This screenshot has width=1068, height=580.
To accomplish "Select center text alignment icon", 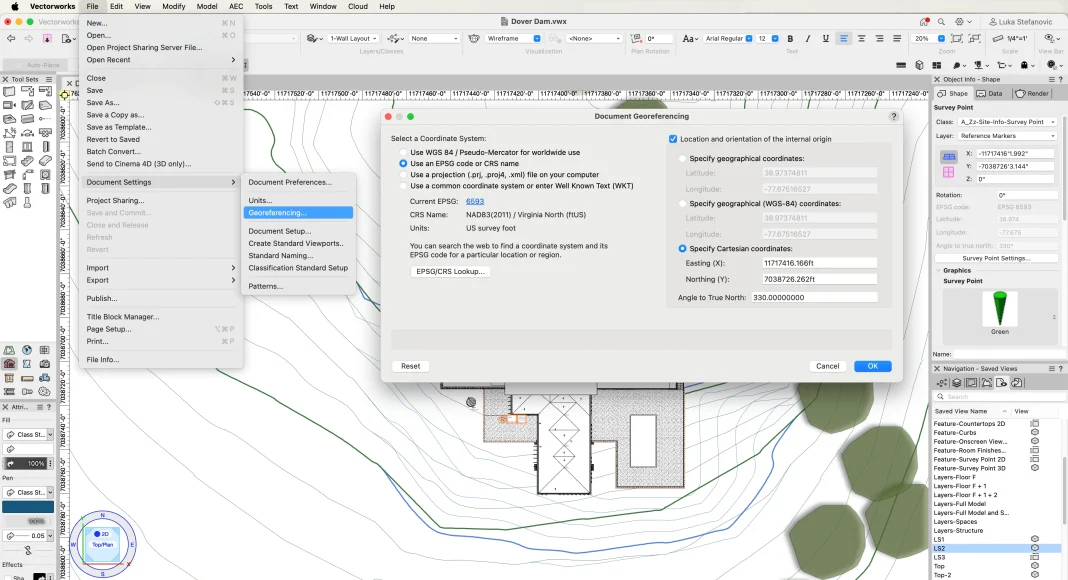I will click(x=863, y=39).
